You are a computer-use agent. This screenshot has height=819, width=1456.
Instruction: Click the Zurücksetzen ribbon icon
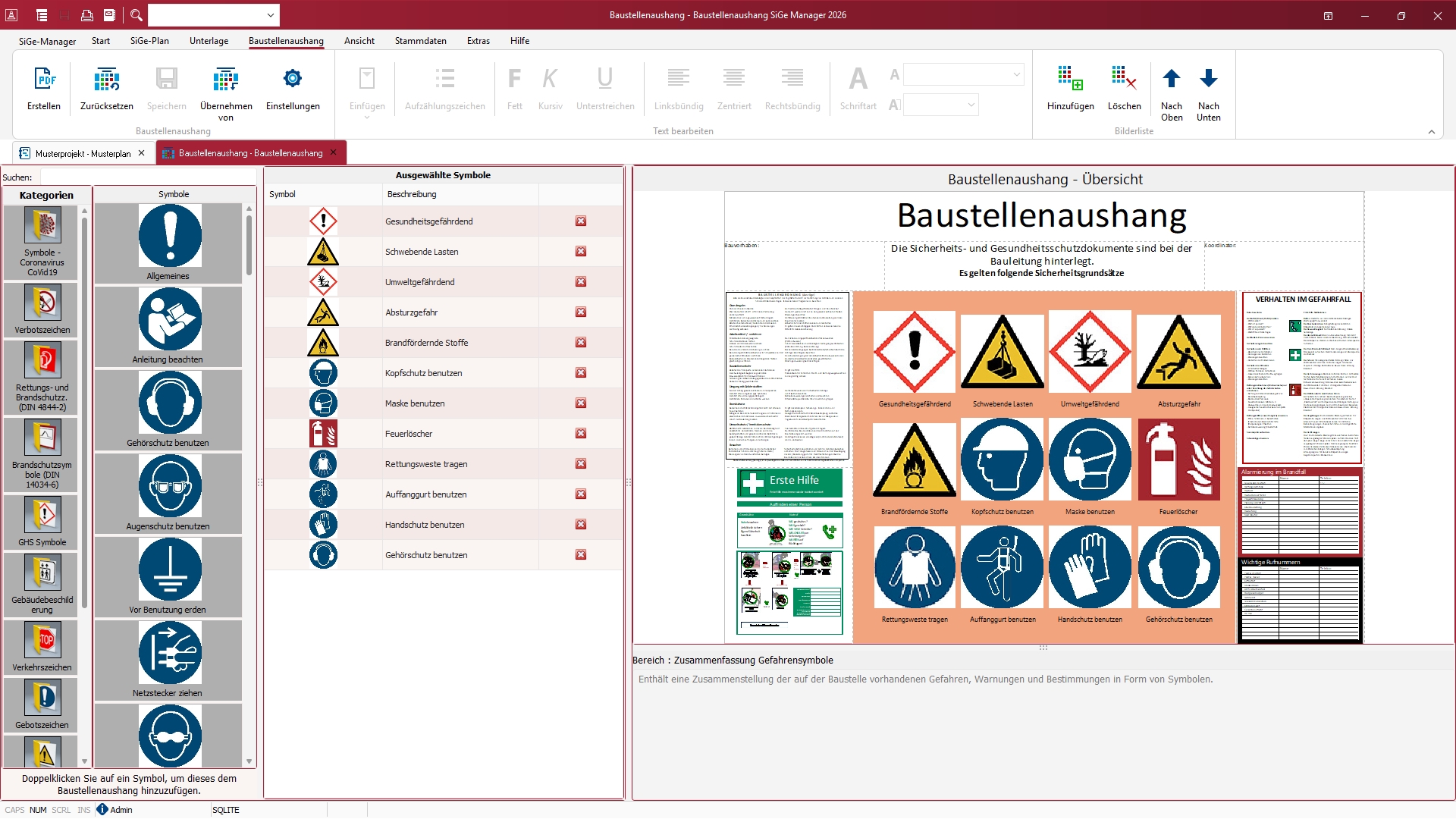coord(106,80)
